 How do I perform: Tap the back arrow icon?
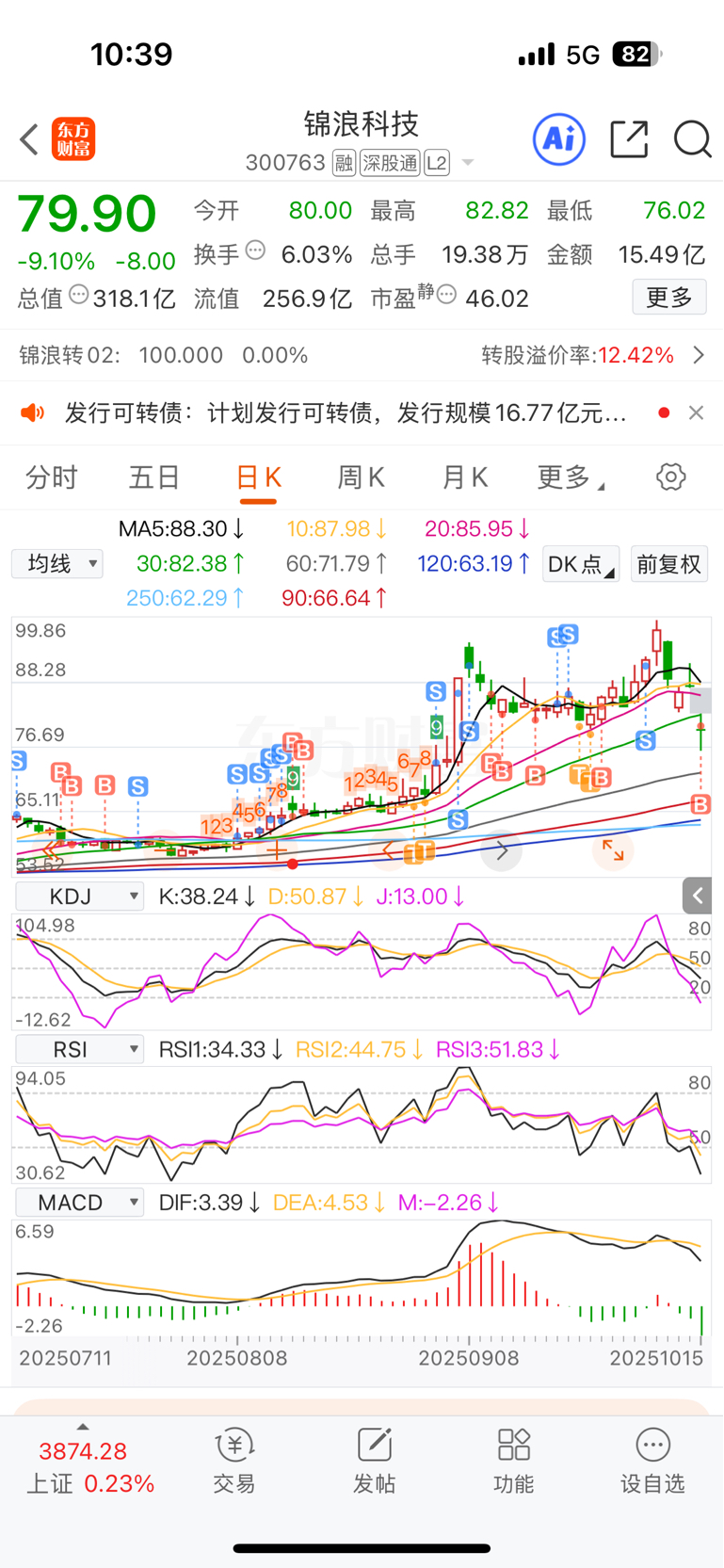(x=29, y=139)
